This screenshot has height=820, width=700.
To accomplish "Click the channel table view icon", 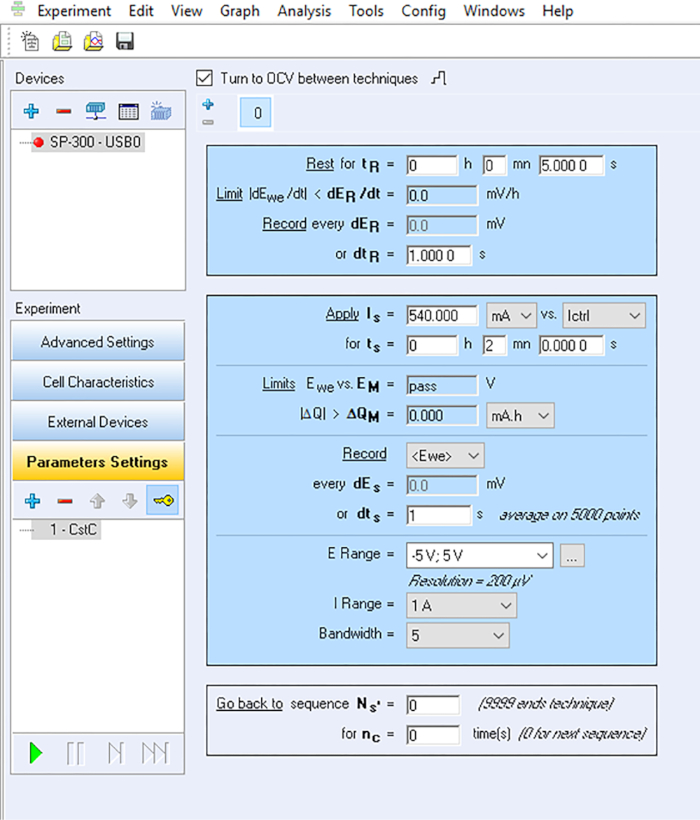I will [129, 111].
